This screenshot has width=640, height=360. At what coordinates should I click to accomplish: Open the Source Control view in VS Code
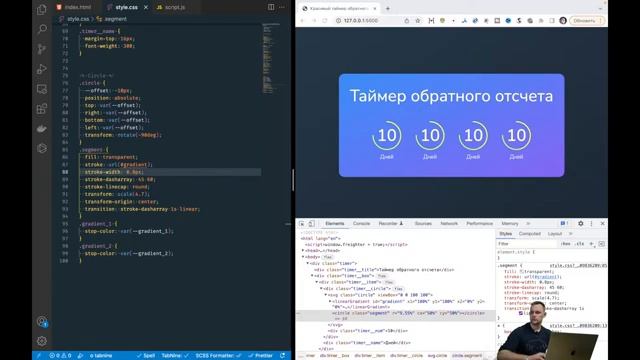point(42,49)
